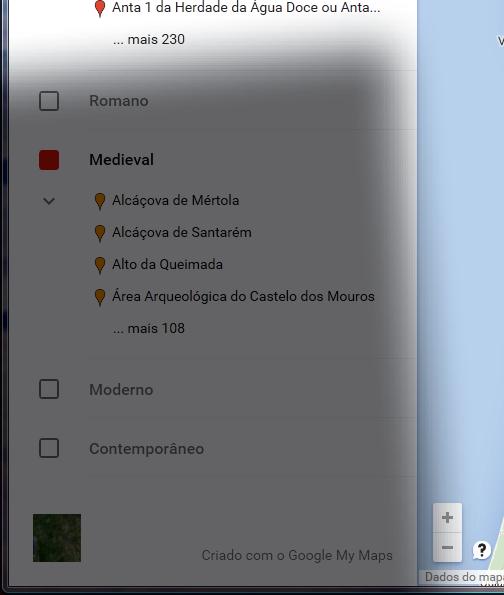The image size is (504, 595).
Task: Zoom in the map with plus button
Action: [x=447, y=518]
